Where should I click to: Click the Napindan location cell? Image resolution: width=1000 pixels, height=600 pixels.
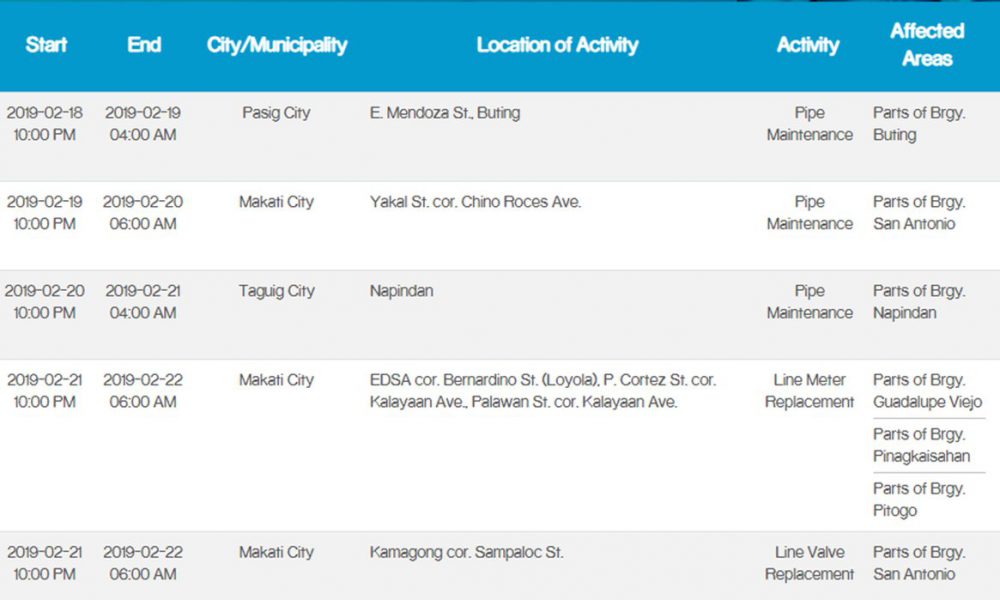(x=401, y=291)
